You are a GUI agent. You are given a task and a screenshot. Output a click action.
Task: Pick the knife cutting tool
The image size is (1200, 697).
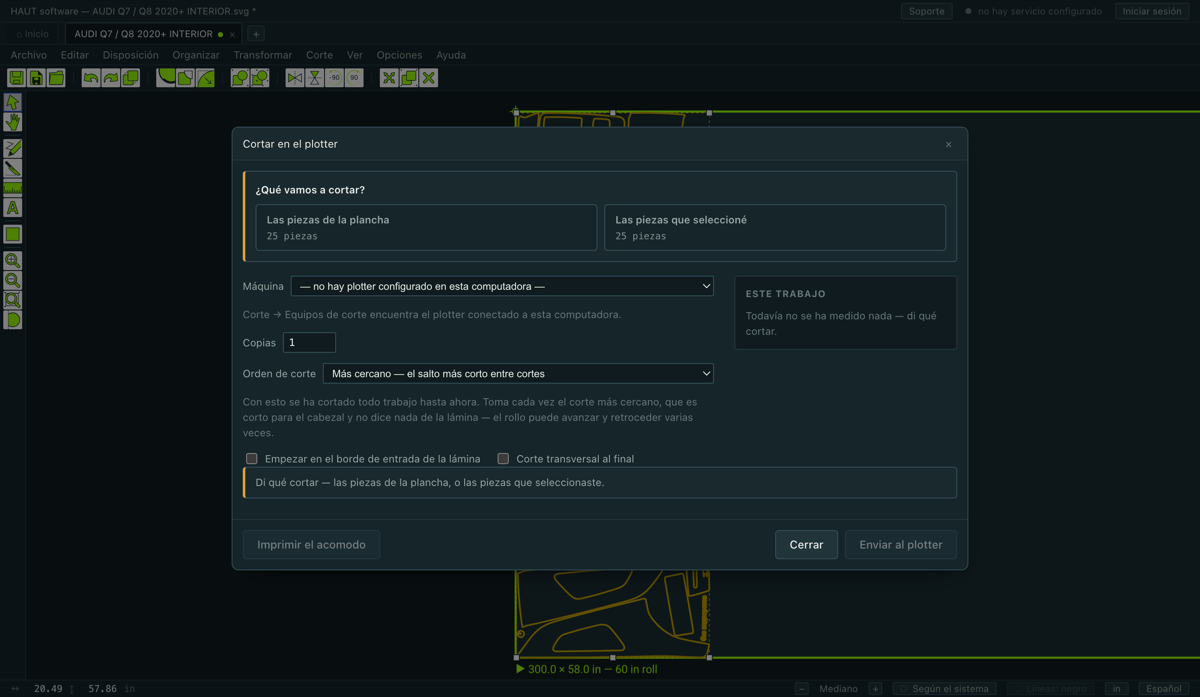pos(13,168)
